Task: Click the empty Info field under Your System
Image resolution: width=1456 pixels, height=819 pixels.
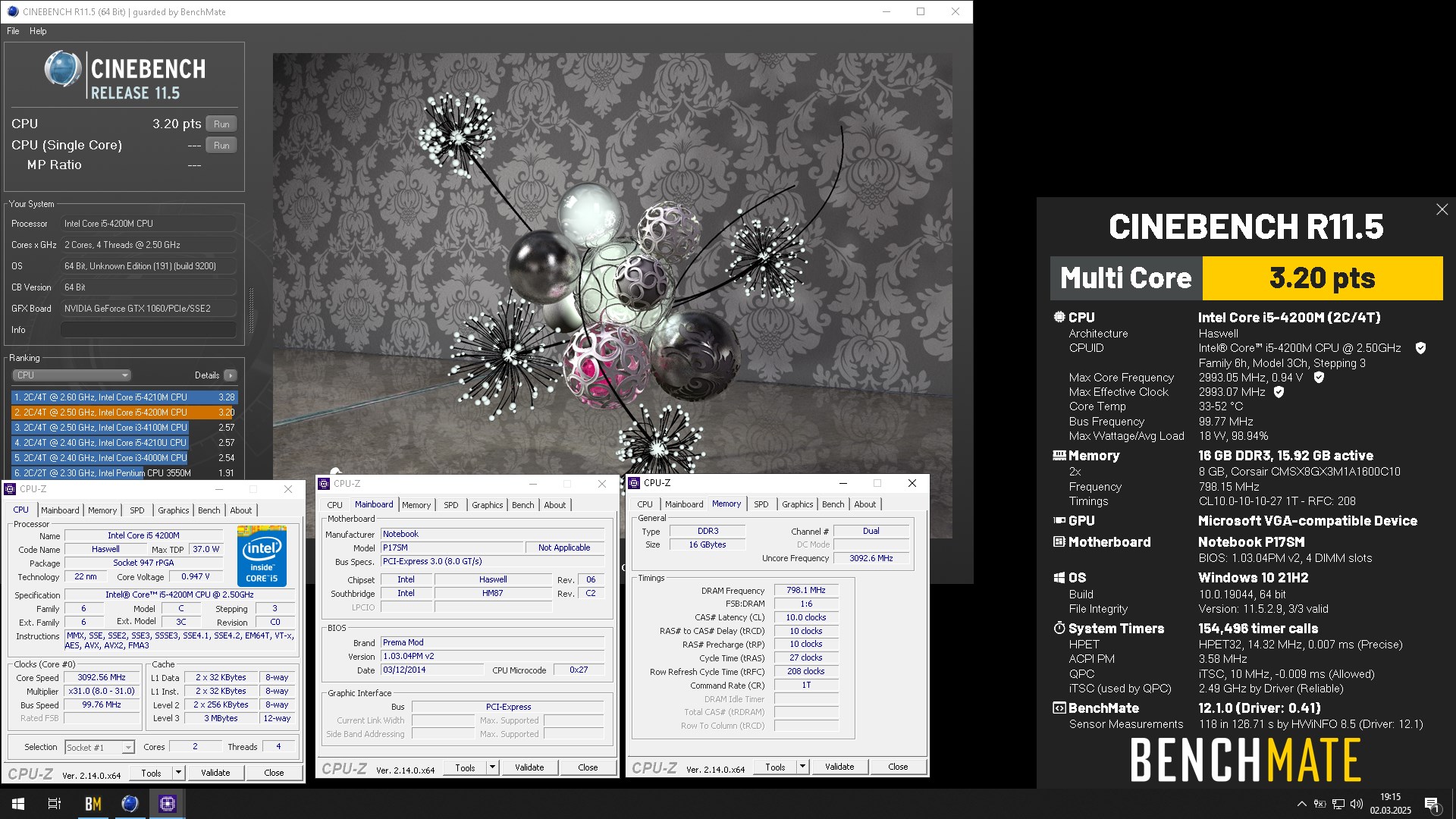Action: coord(148,330)
